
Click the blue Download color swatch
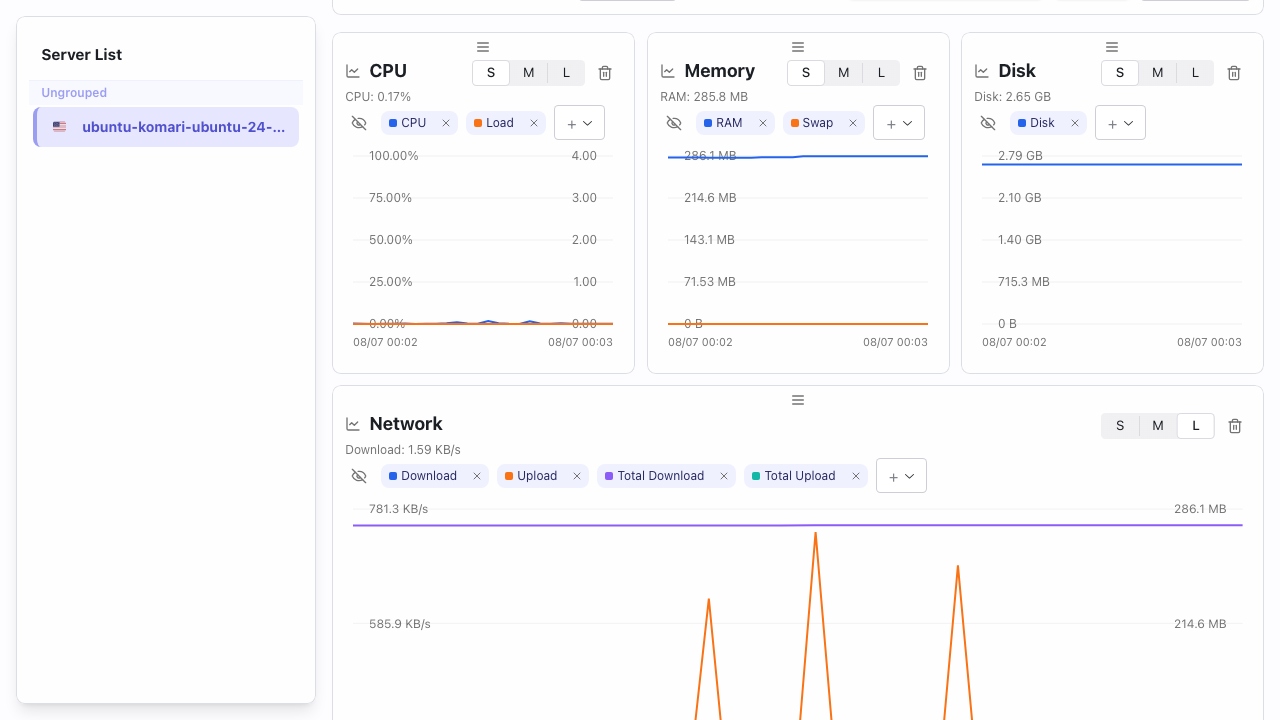tap(393, 476)
